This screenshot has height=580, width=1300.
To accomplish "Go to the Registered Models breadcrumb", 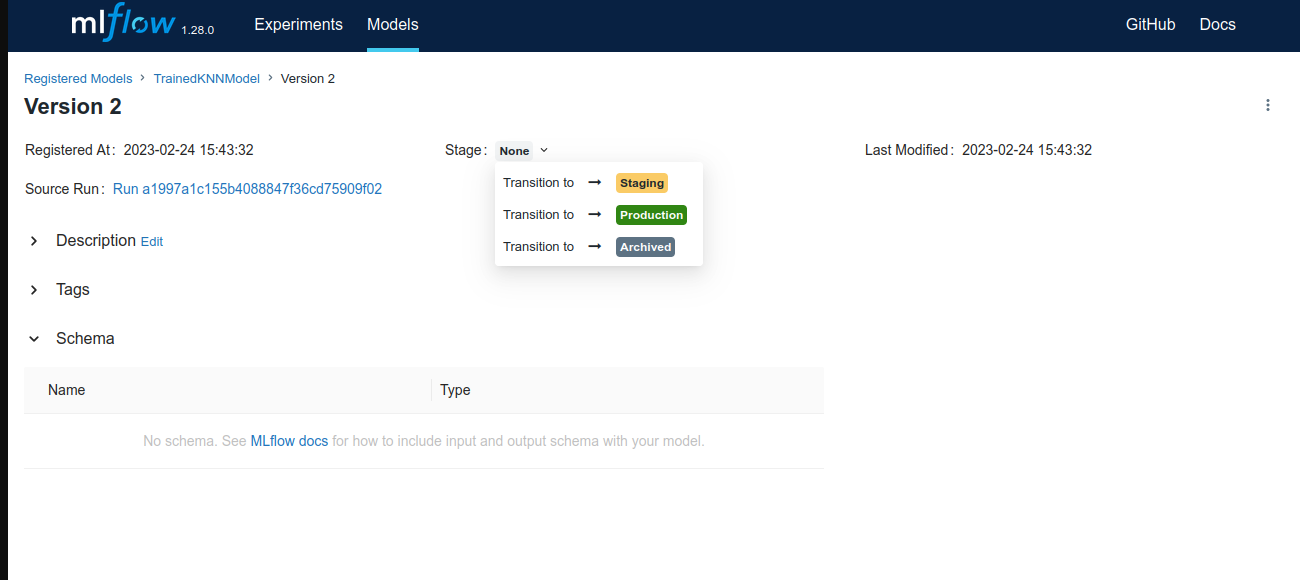I will click(78, 78).
